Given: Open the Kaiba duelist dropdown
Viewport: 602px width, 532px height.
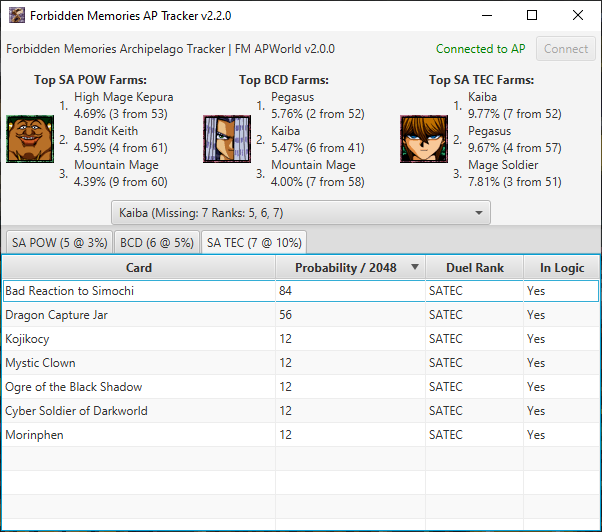Looking at the screenshot, I should click(301, 213).
